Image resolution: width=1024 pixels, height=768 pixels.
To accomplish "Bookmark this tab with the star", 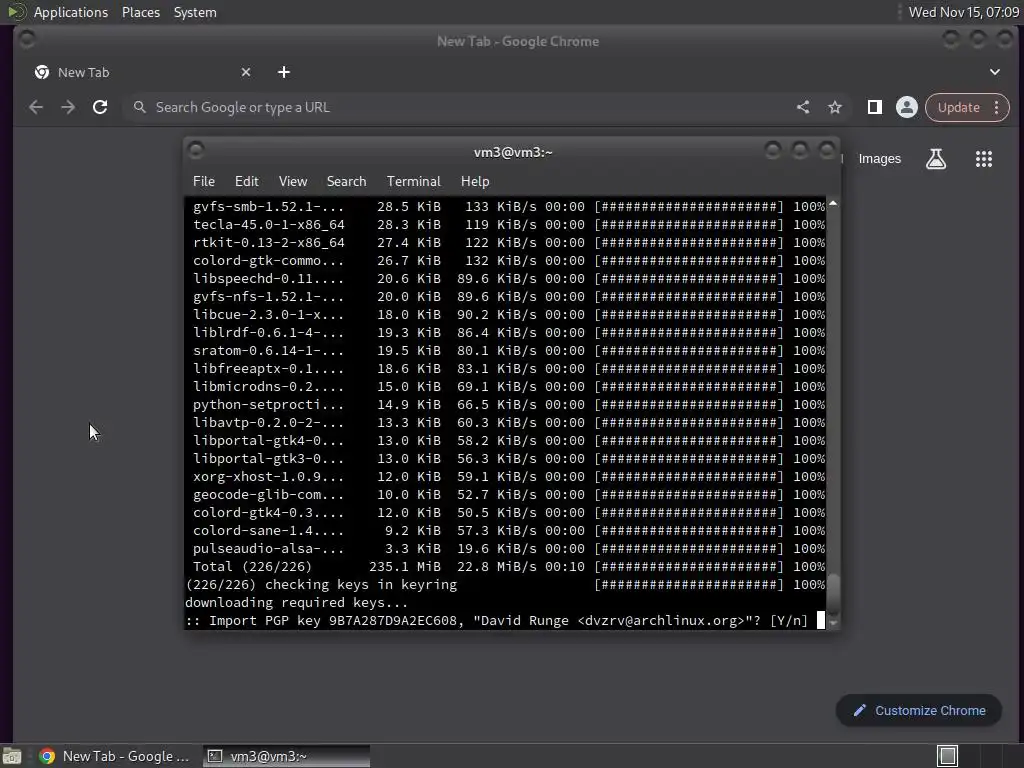I will pyautogui.click(x=835, y=107).
